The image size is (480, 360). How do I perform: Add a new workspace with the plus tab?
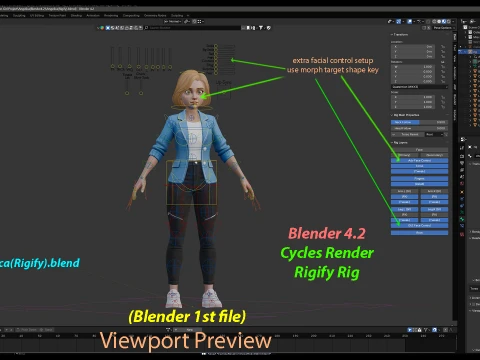click(188, 15)
